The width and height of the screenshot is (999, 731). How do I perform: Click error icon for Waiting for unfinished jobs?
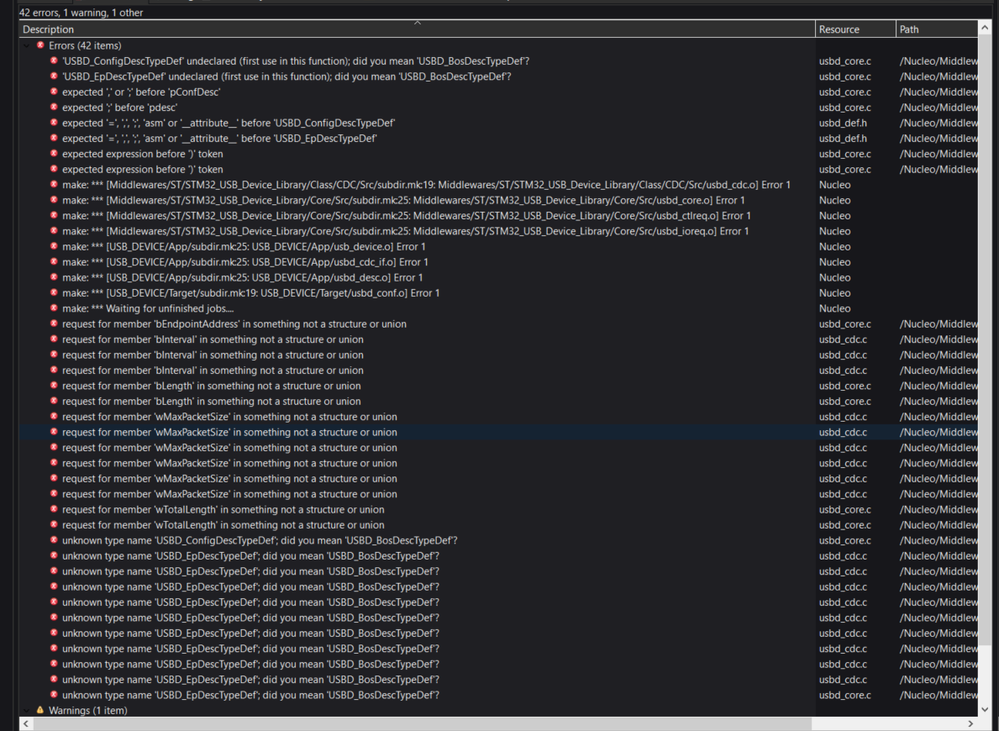click(54, 308)
